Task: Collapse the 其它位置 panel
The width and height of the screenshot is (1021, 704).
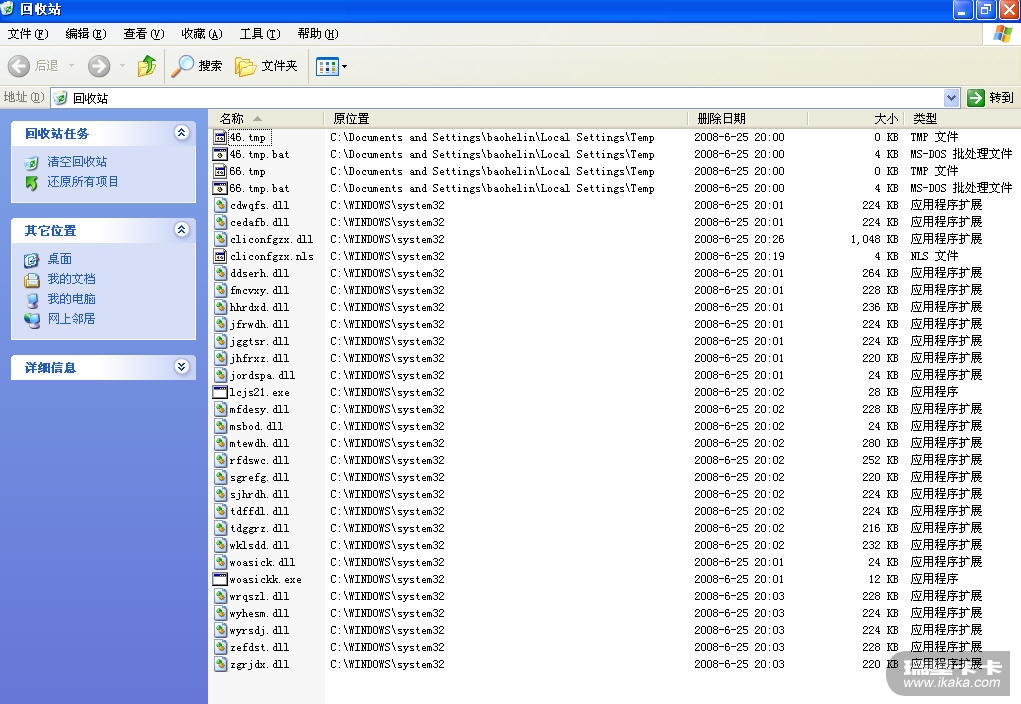Action: click(x=181, y=230)
